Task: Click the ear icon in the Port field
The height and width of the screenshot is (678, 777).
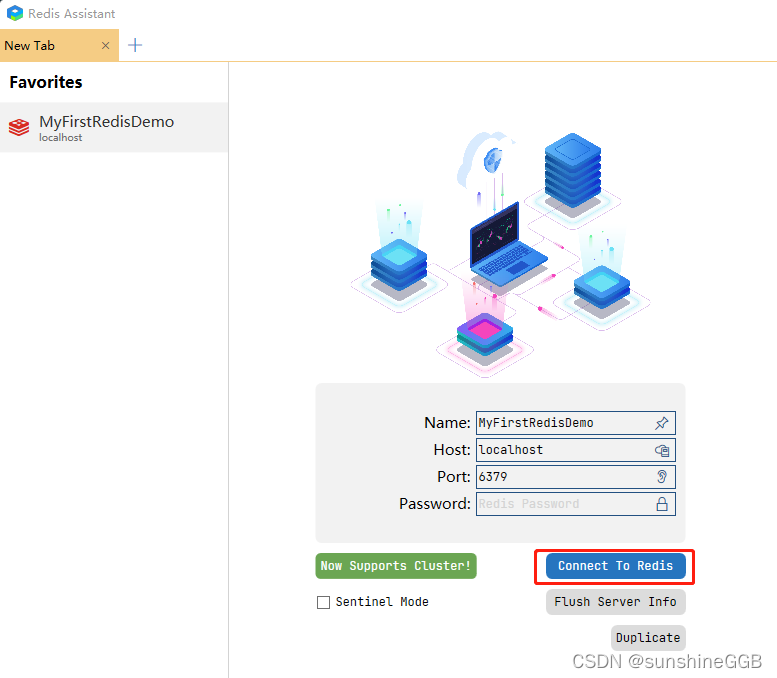Action: [662, 476]
